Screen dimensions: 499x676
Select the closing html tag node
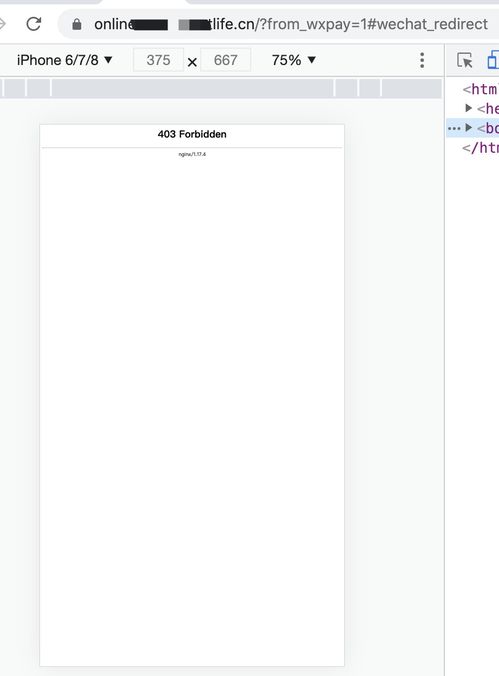(x=480, y=148)
